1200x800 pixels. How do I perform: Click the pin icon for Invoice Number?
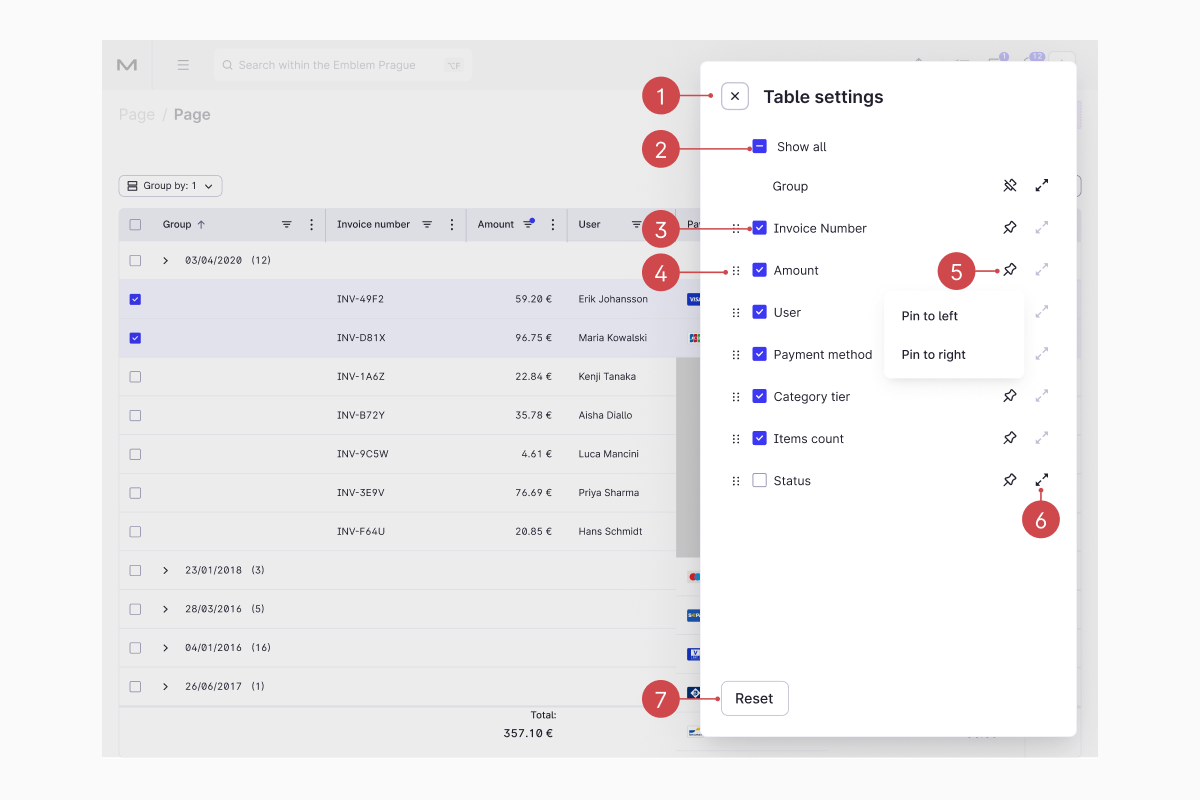1010,228
